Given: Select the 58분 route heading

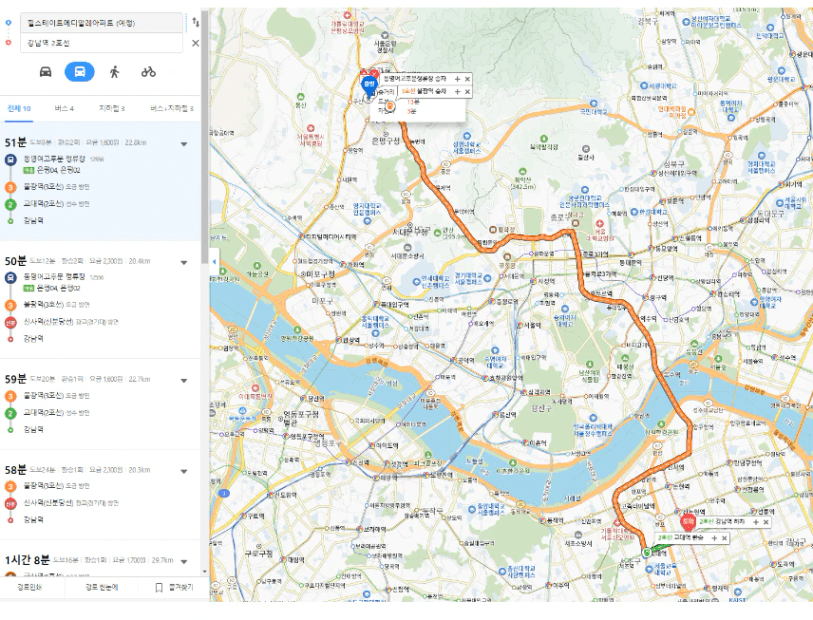Looking at the screenshot, I should click(16, 470).
